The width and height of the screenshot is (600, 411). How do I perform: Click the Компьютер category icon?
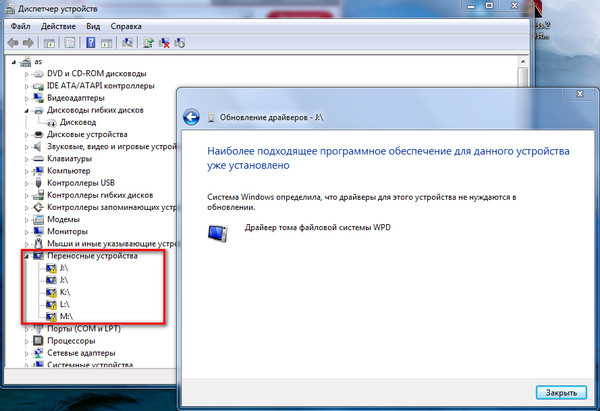(x=38, y=171)
